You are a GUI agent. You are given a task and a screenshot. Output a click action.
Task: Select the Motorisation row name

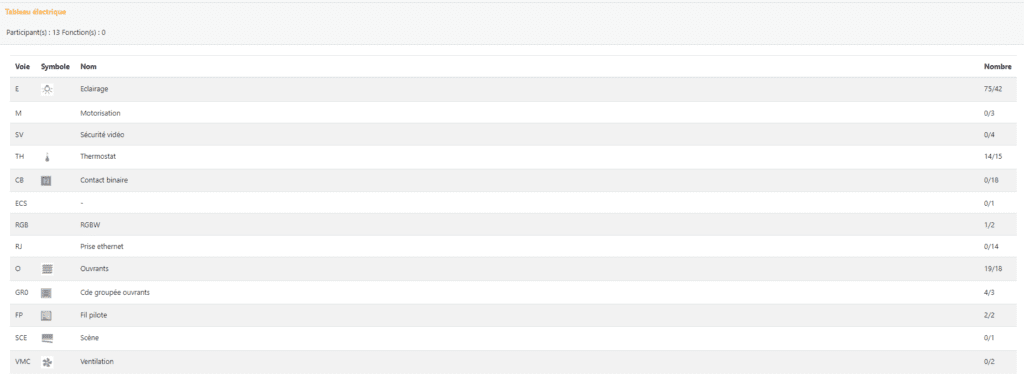[100, 113]
